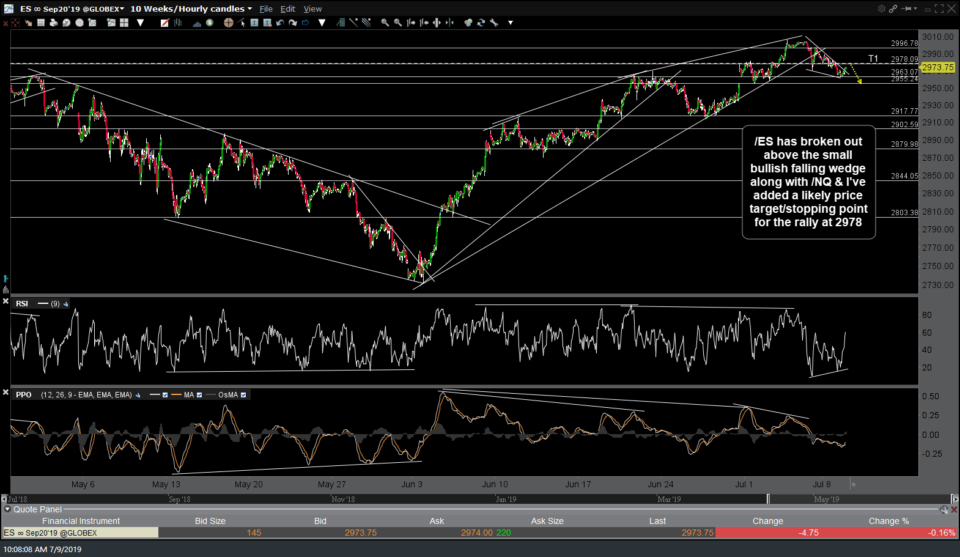Viewport: 960px width, 557px height.
Task: Click the Change % column header
Action: 888,521
